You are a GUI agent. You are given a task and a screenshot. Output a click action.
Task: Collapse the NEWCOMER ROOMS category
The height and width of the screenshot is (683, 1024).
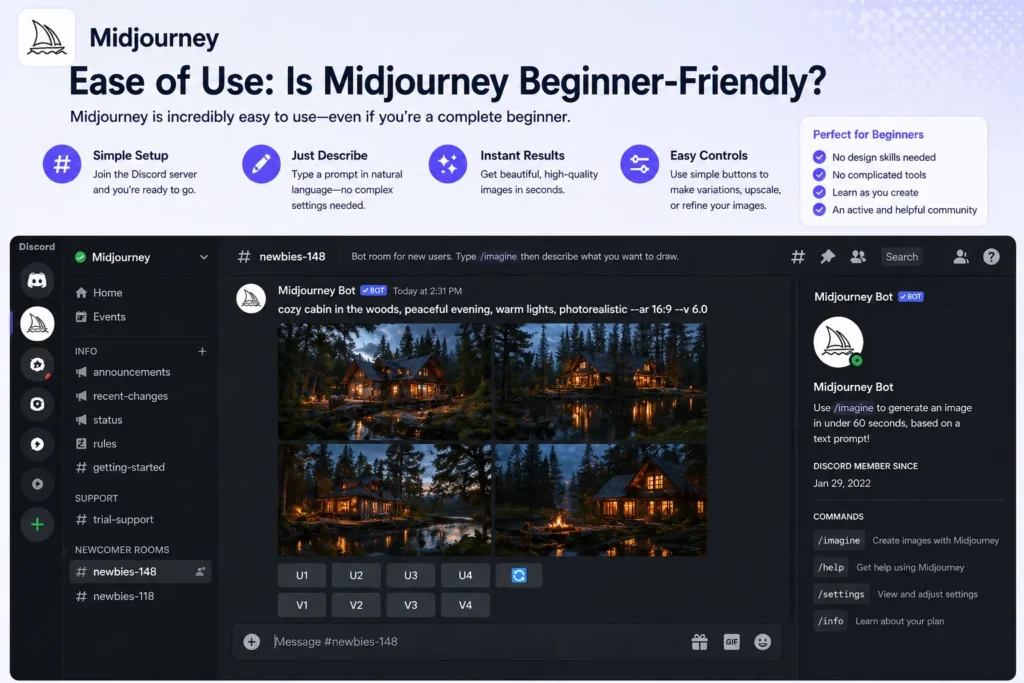click(x=121, y=550)
